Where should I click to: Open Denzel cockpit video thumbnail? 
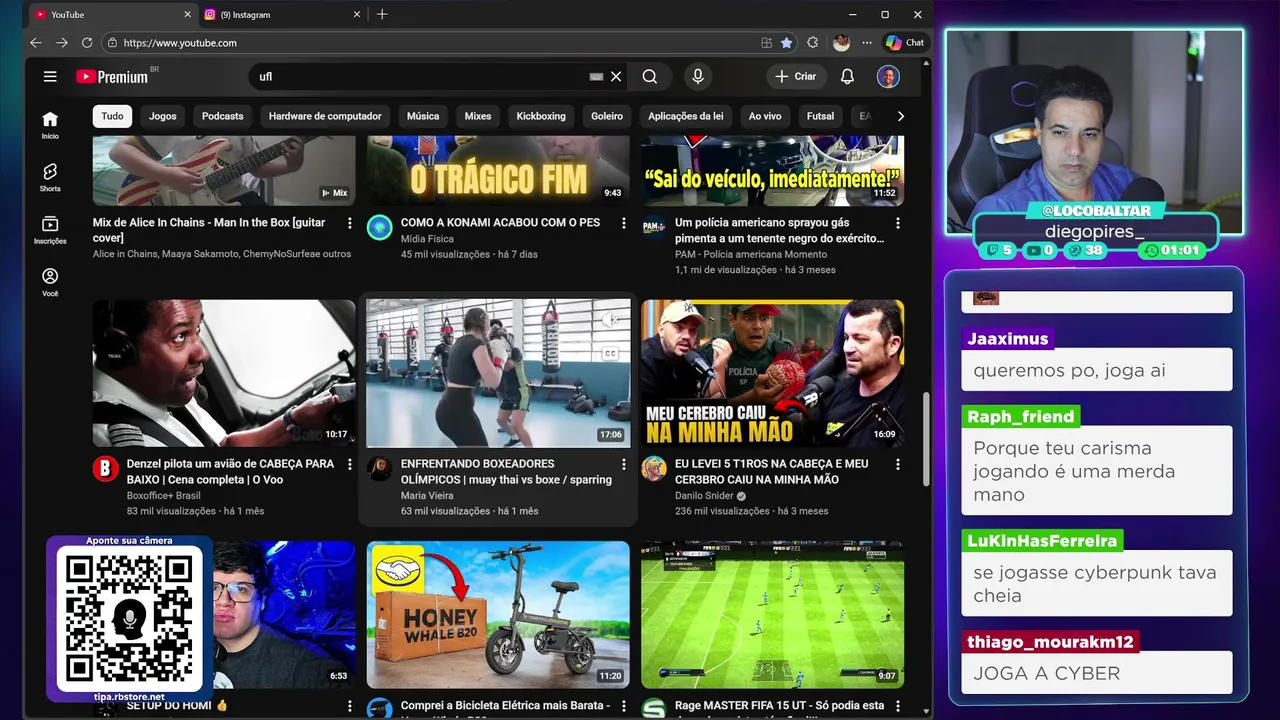[x=224, y=373]
